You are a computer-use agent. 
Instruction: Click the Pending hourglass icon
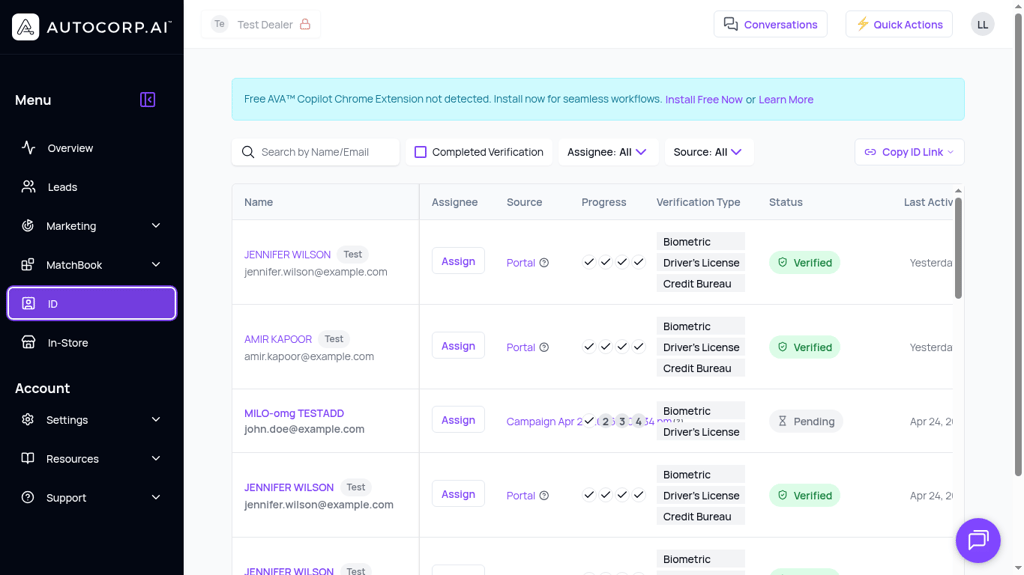(x=782, y=421)
